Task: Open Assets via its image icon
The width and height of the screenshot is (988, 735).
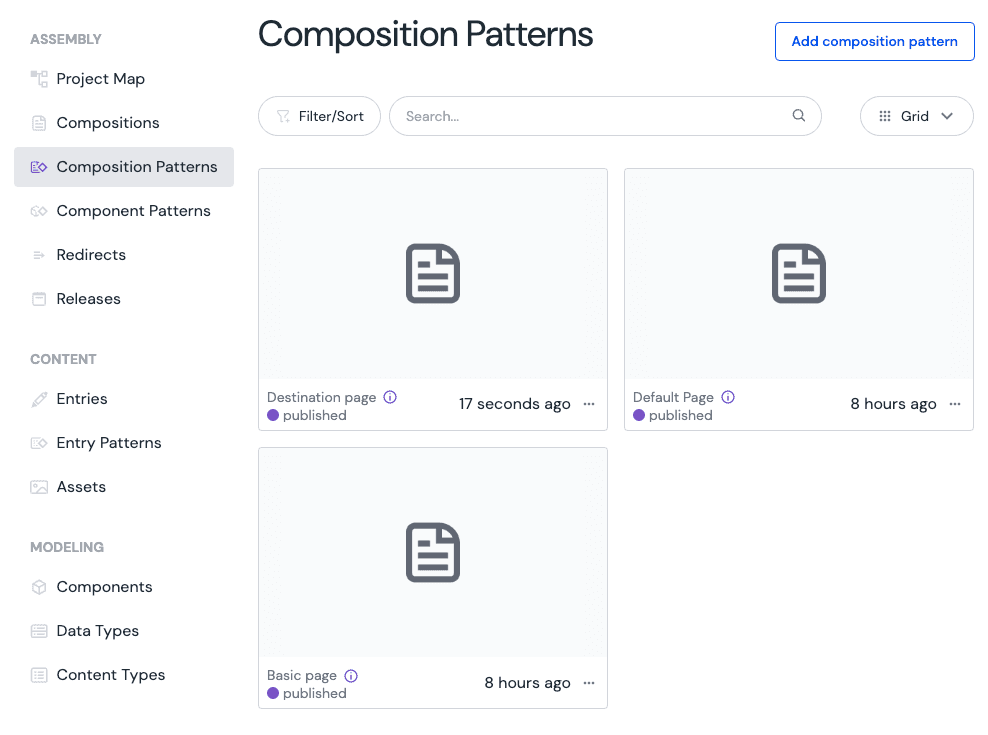Action: pyautogui.click(x=38, y=487)
